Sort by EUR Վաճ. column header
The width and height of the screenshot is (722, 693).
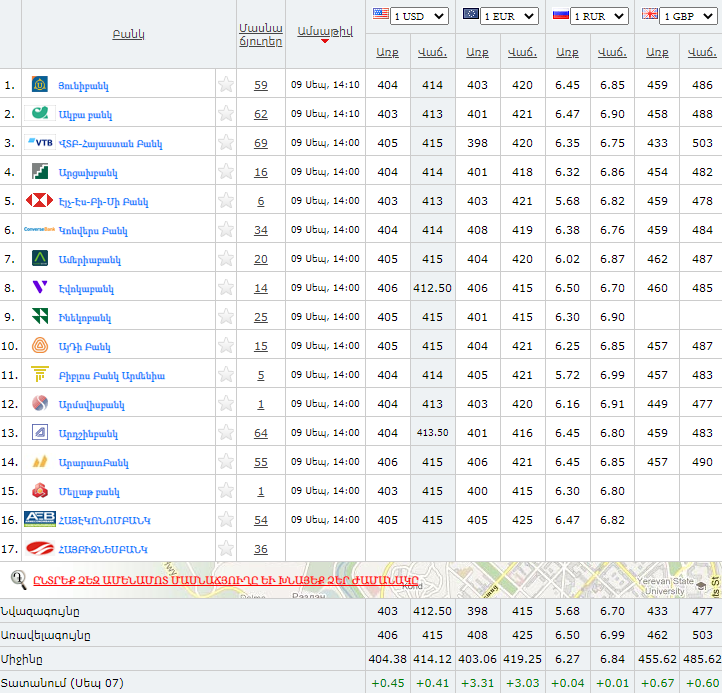click(522, 52)
